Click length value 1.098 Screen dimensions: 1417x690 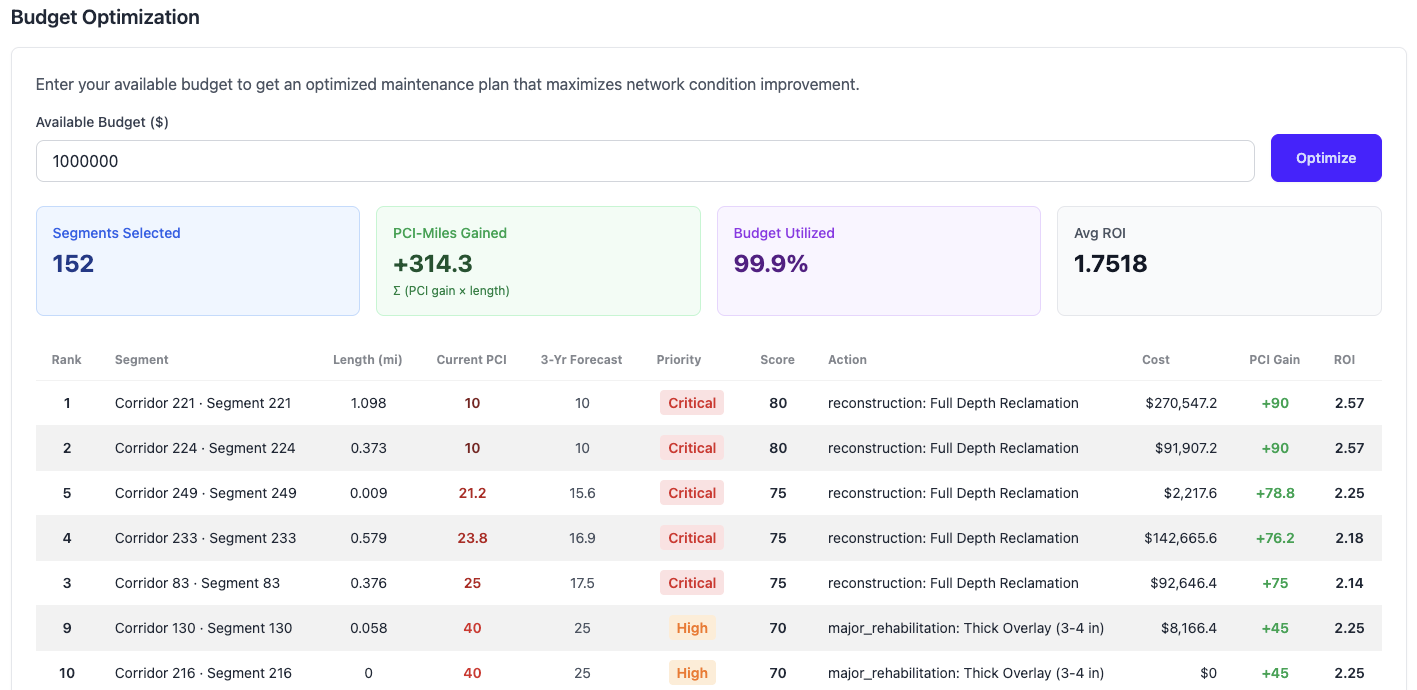[368, 403]
